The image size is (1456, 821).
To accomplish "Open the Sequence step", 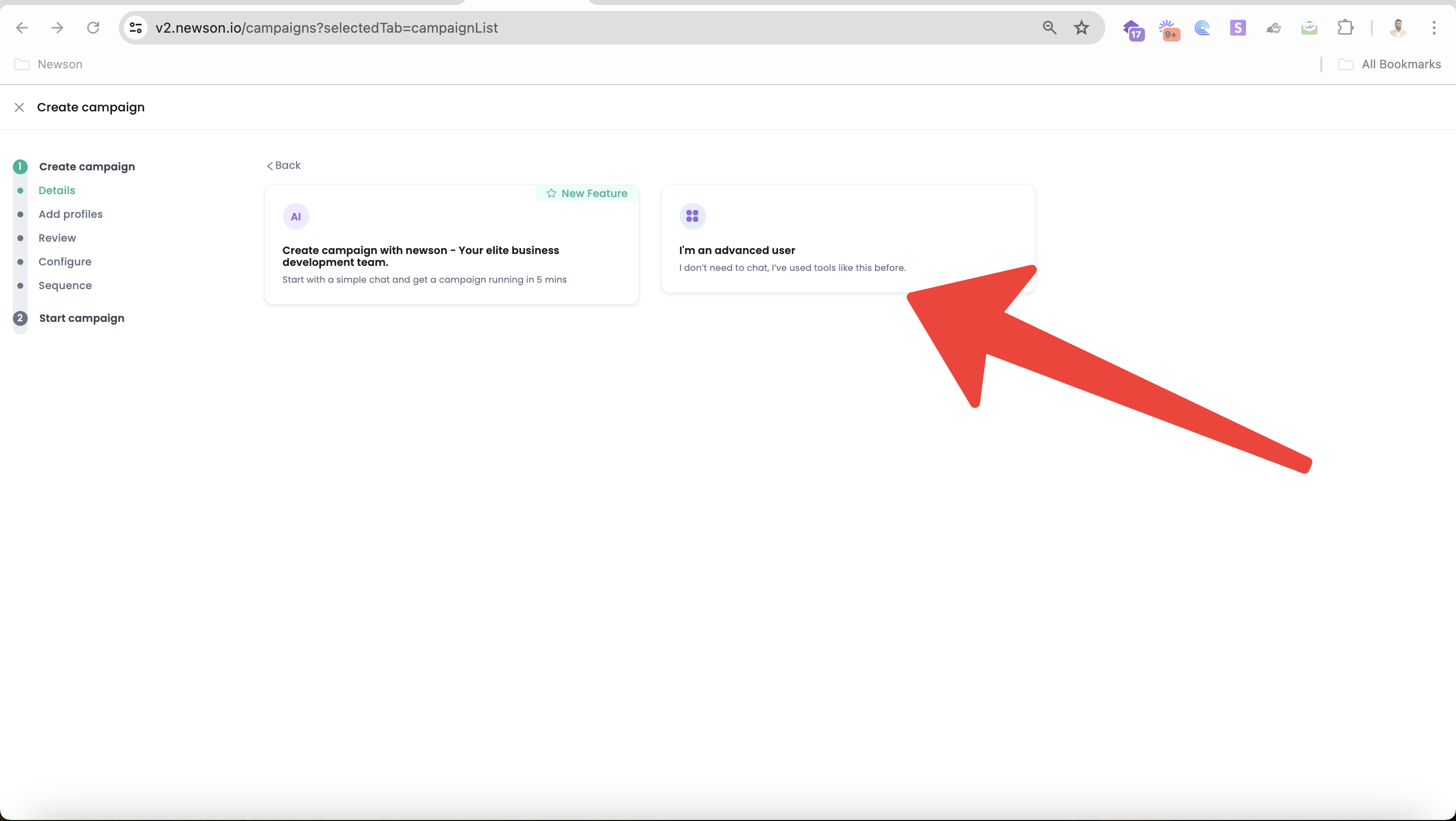I will [x=65, y=285].
